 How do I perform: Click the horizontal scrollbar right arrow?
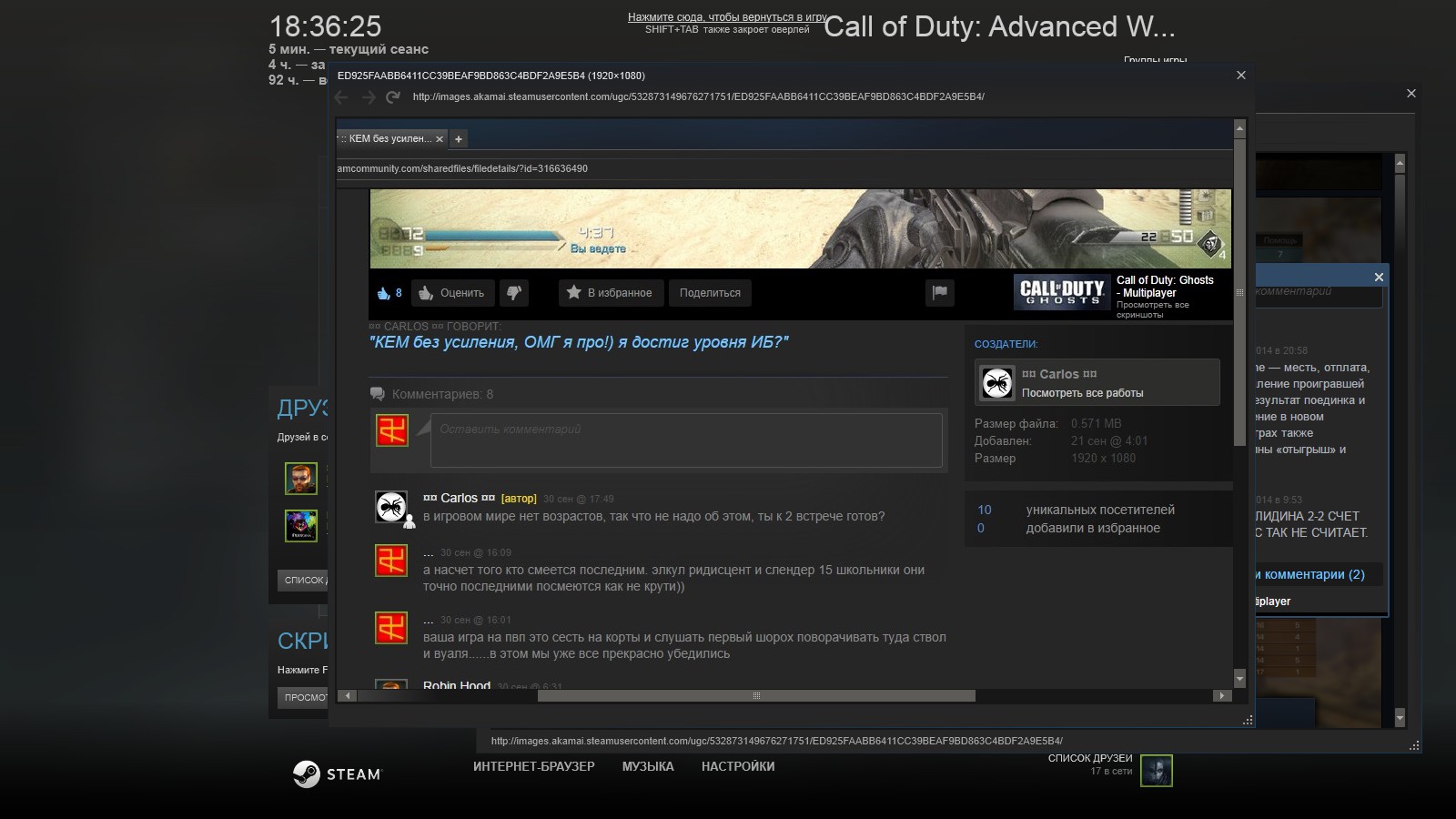click(x=1222, y=696)
